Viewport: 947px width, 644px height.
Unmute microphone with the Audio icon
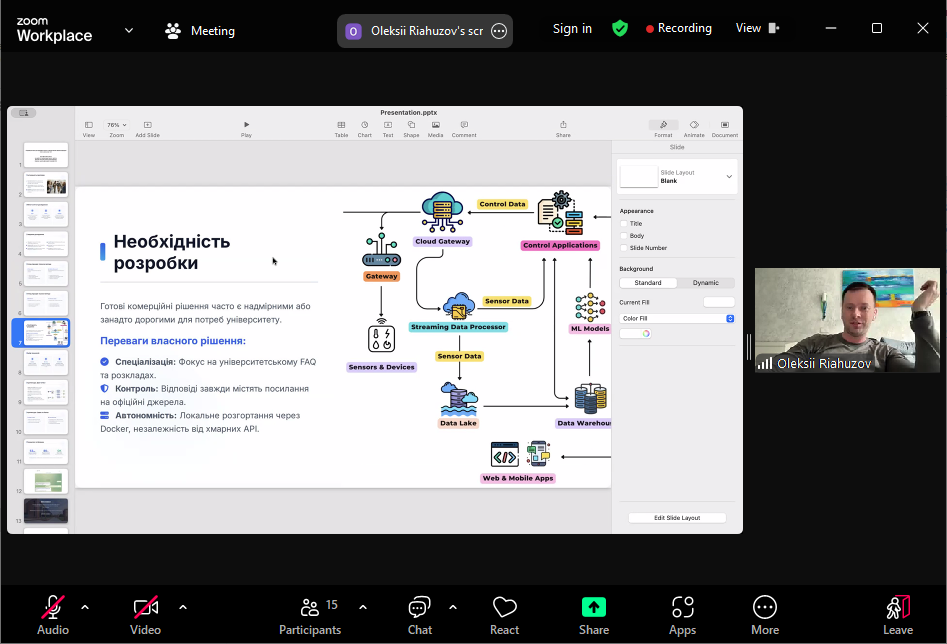53,608
